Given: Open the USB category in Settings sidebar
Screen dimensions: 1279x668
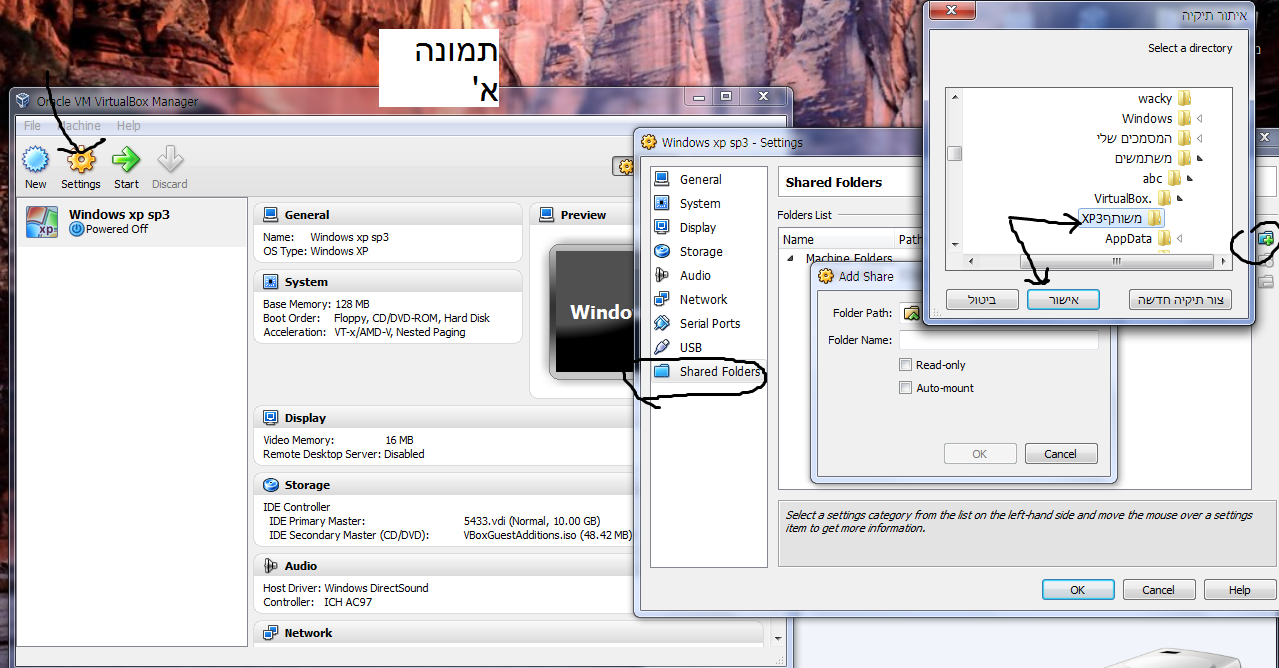Looking at the screenshot, I should (x=690, y=348).
